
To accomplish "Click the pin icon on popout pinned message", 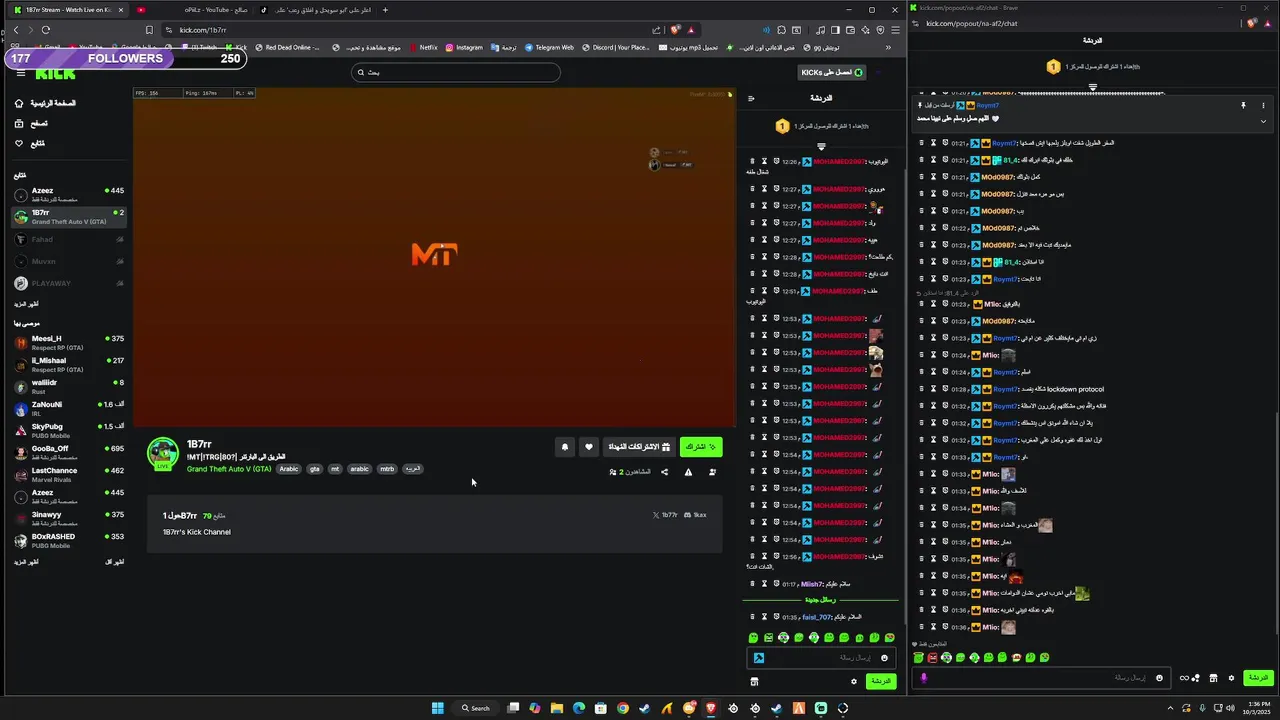I will (1243, 105).
